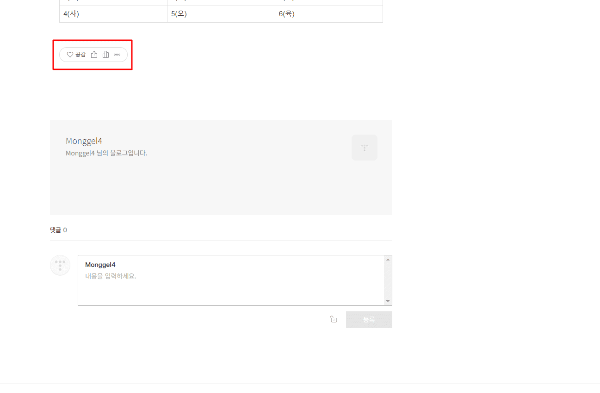Click the blog profile thumbnail in author box
The width and height of the screenshot is (600, 393).
click(x=364, y=147)
